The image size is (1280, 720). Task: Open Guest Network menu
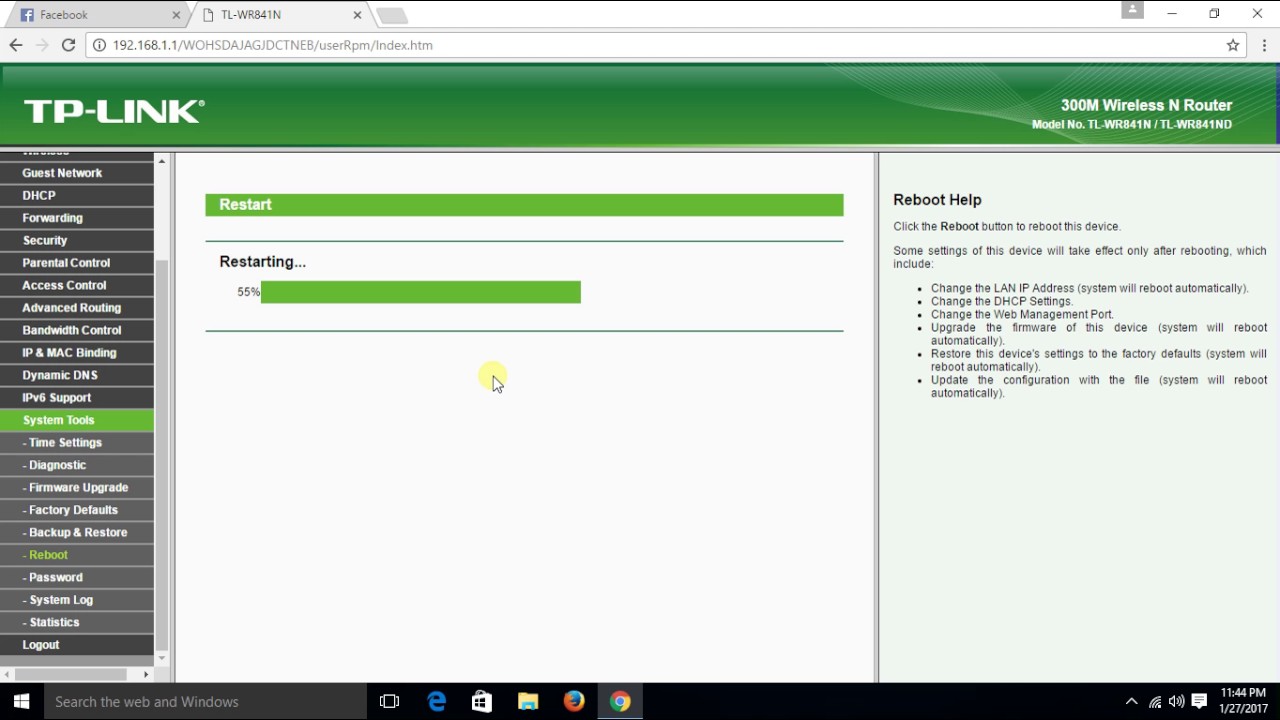[x=77, y=173]
